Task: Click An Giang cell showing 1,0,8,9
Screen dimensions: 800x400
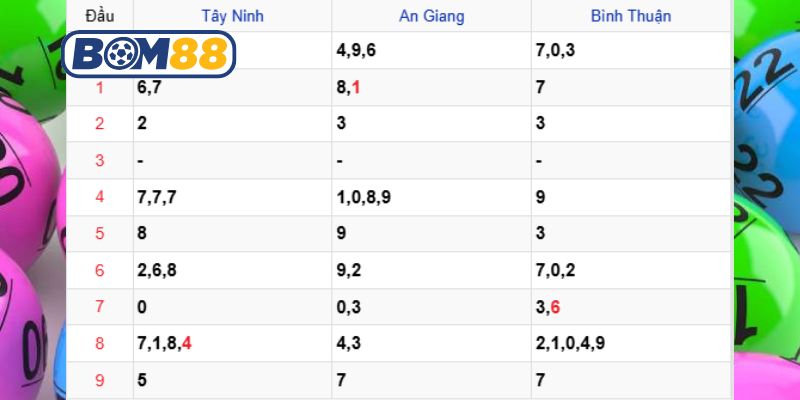Action: (x=364, y=197)
